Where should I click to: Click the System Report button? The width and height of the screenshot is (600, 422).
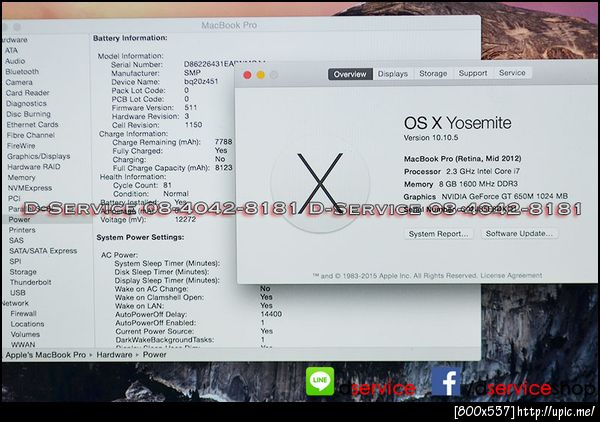point(439,234)
